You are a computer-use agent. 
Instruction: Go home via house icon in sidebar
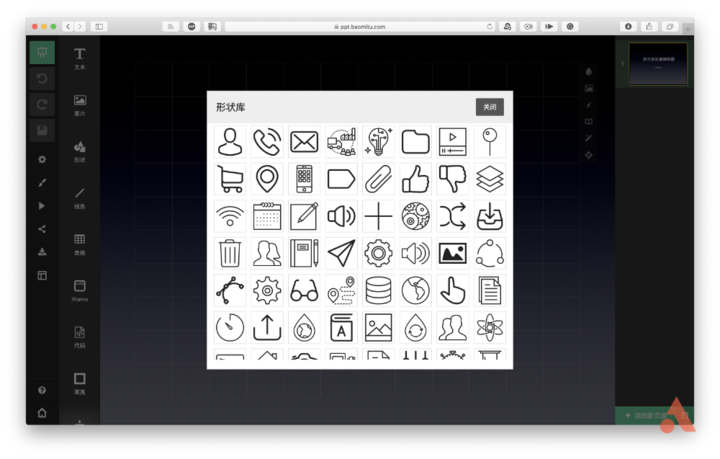pyautogui.click(x=42, y=413)
